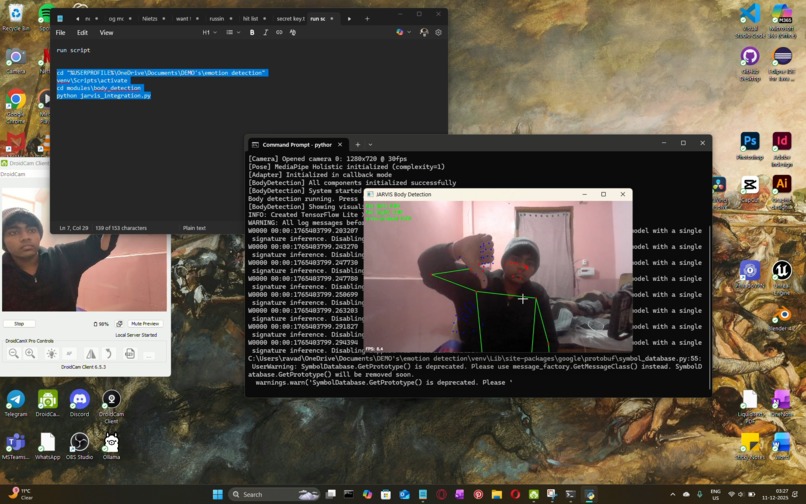
Task: Open Ollama desktop shortcut
Action: tap(111, 445)
